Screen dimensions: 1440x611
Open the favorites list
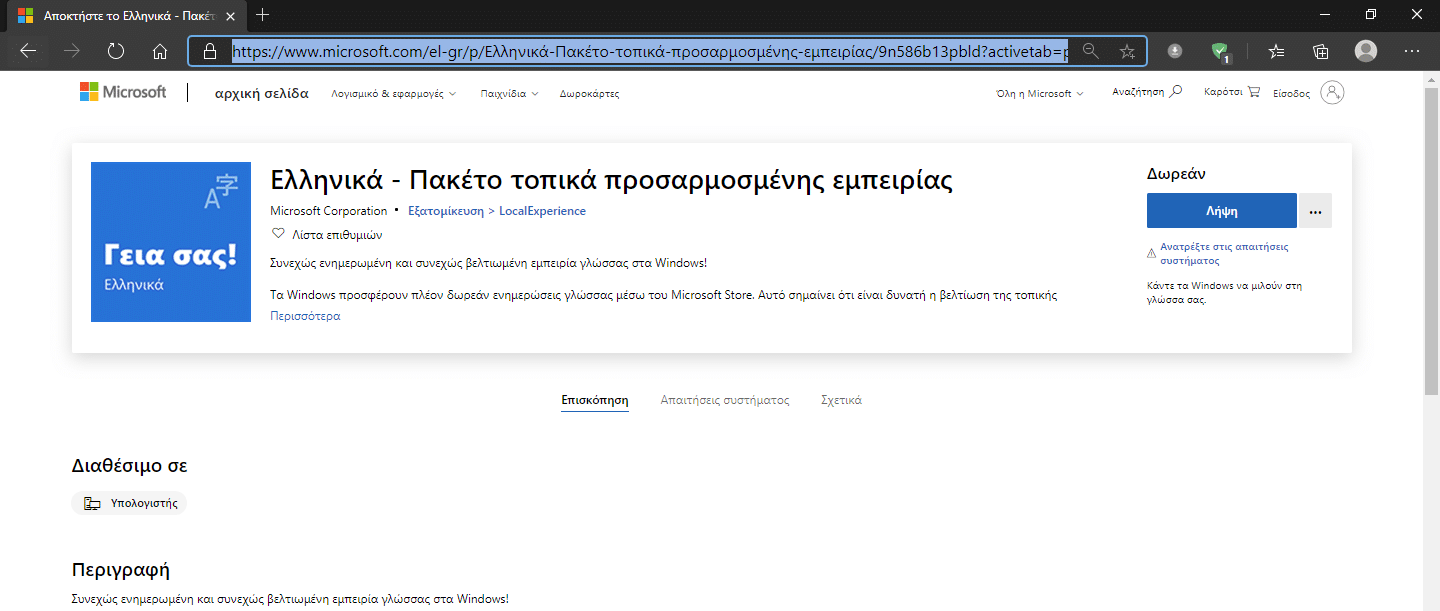click(x=1276, y=51)
